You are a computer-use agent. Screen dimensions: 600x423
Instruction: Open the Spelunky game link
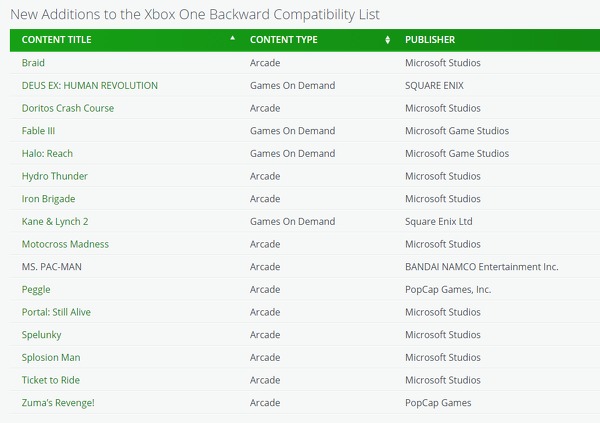click(x=43, y=335)
